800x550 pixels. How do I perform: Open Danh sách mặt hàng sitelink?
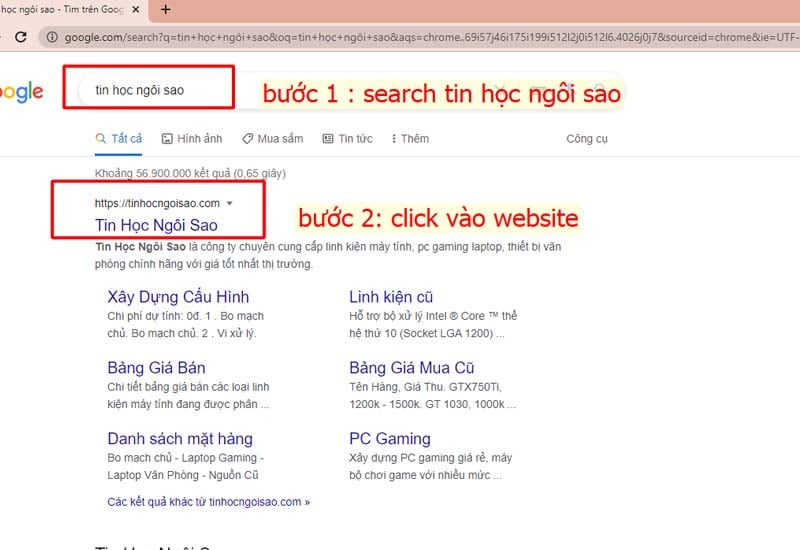(x=180, y=438)
